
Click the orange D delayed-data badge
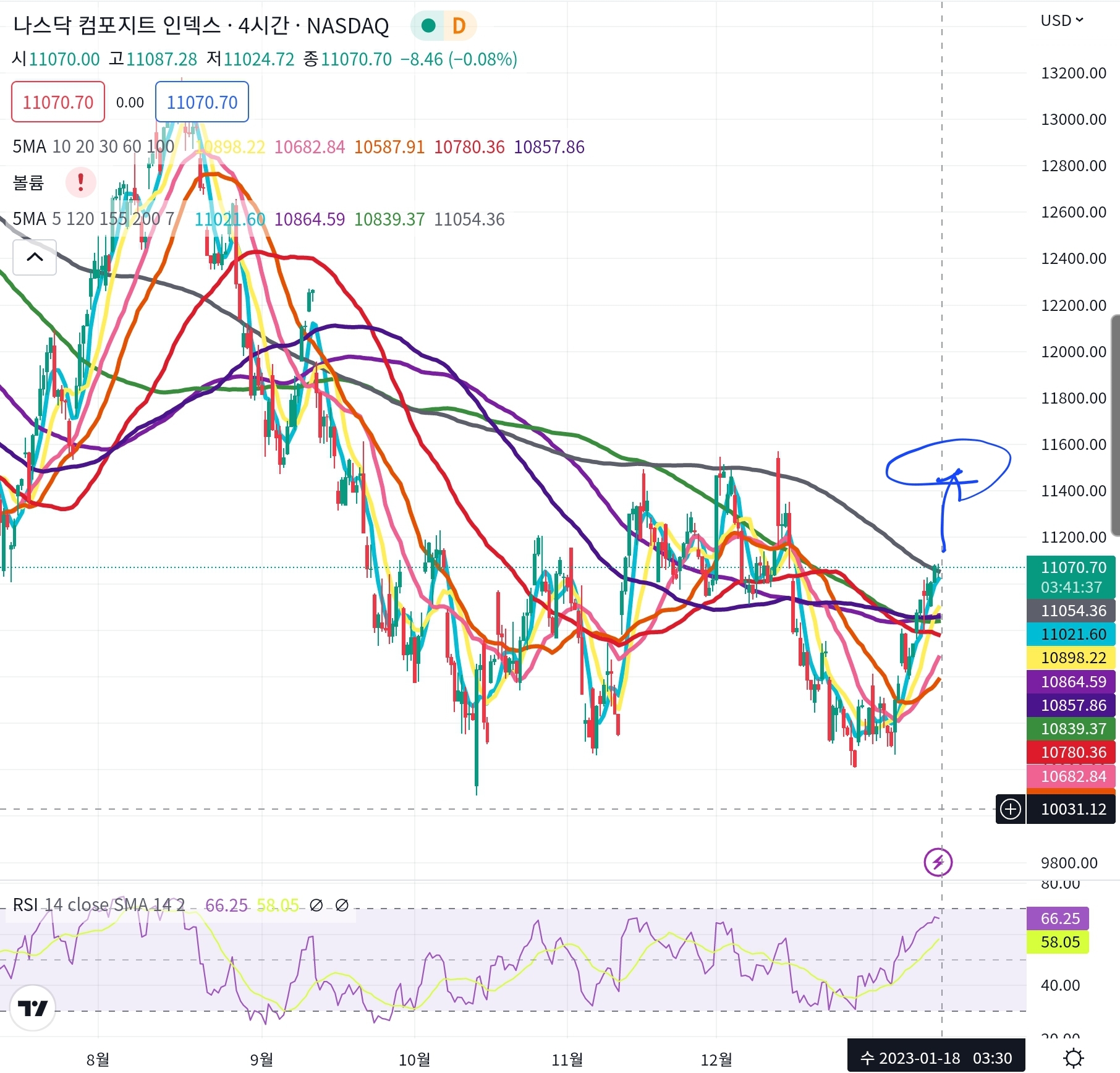click(459, 26)
